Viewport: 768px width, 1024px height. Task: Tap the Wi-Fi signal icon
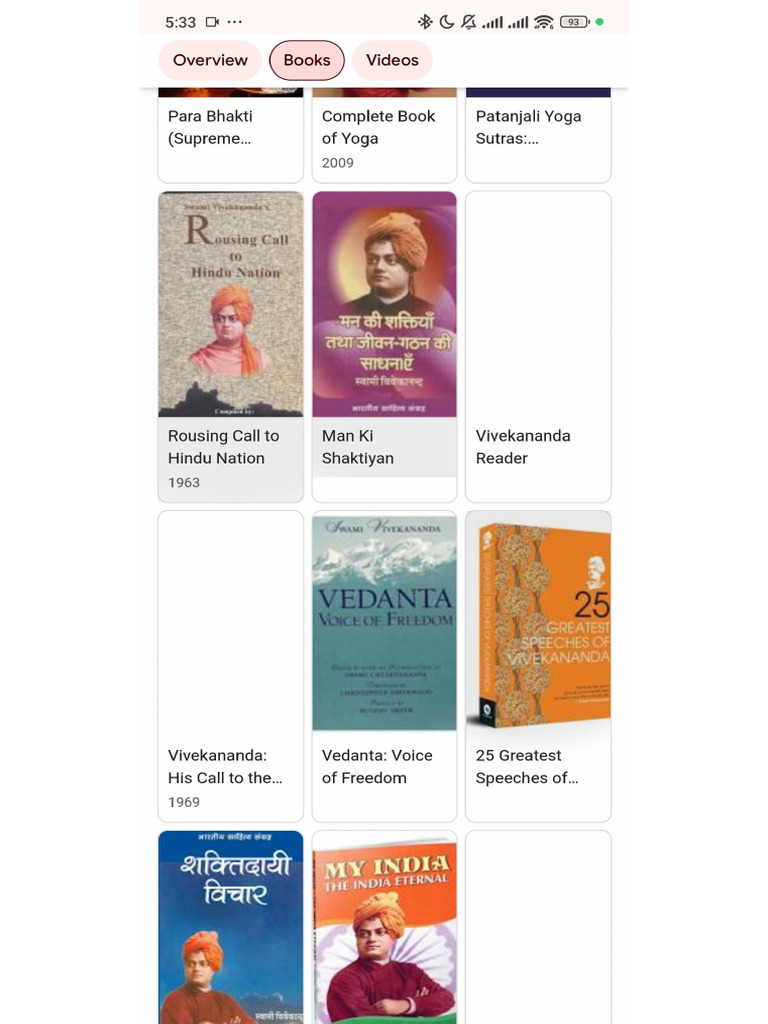[x=543, y=22]
